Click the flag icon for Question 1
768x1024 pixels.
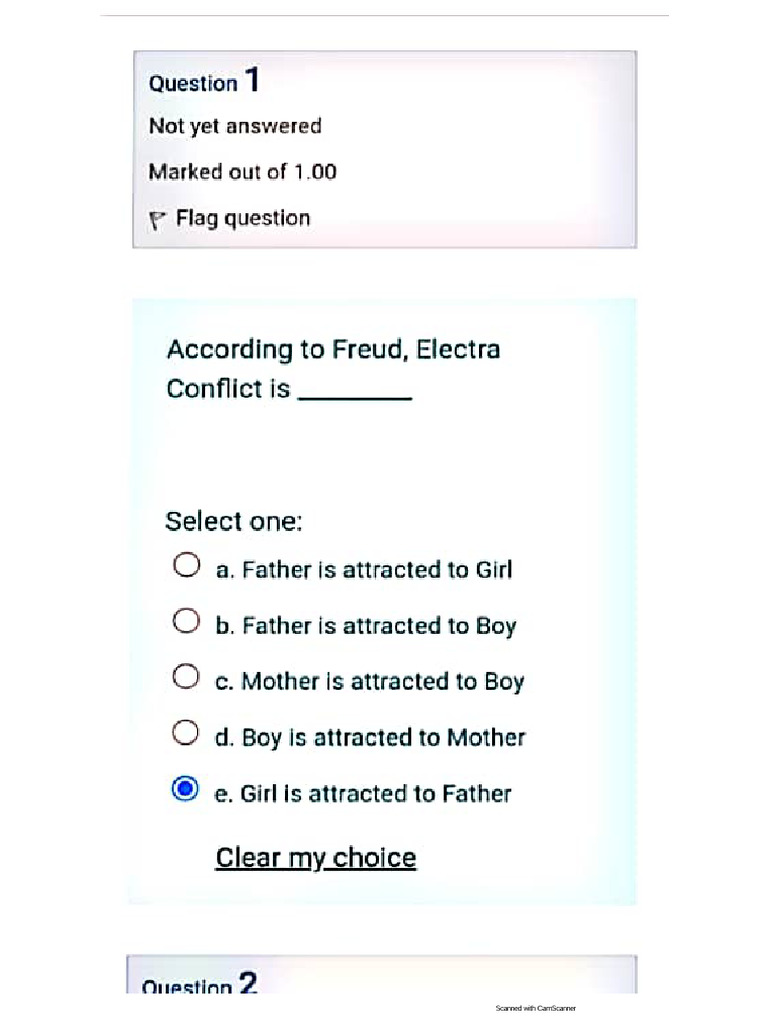(x=156, y=220)
